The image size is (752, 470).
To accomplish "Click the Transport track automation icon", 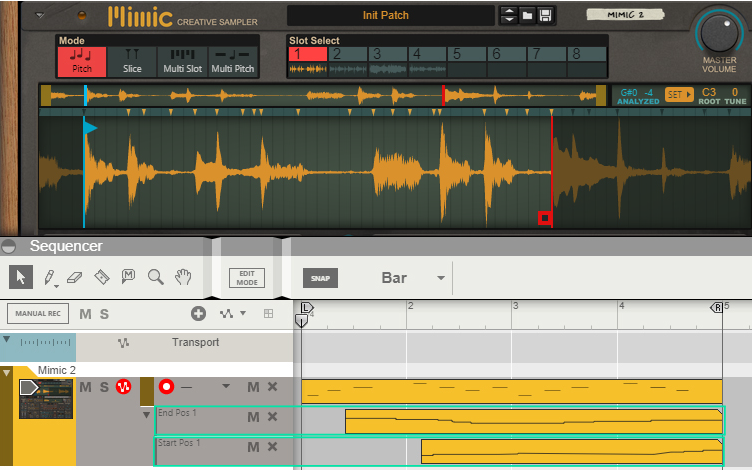I will click(124, 342).
